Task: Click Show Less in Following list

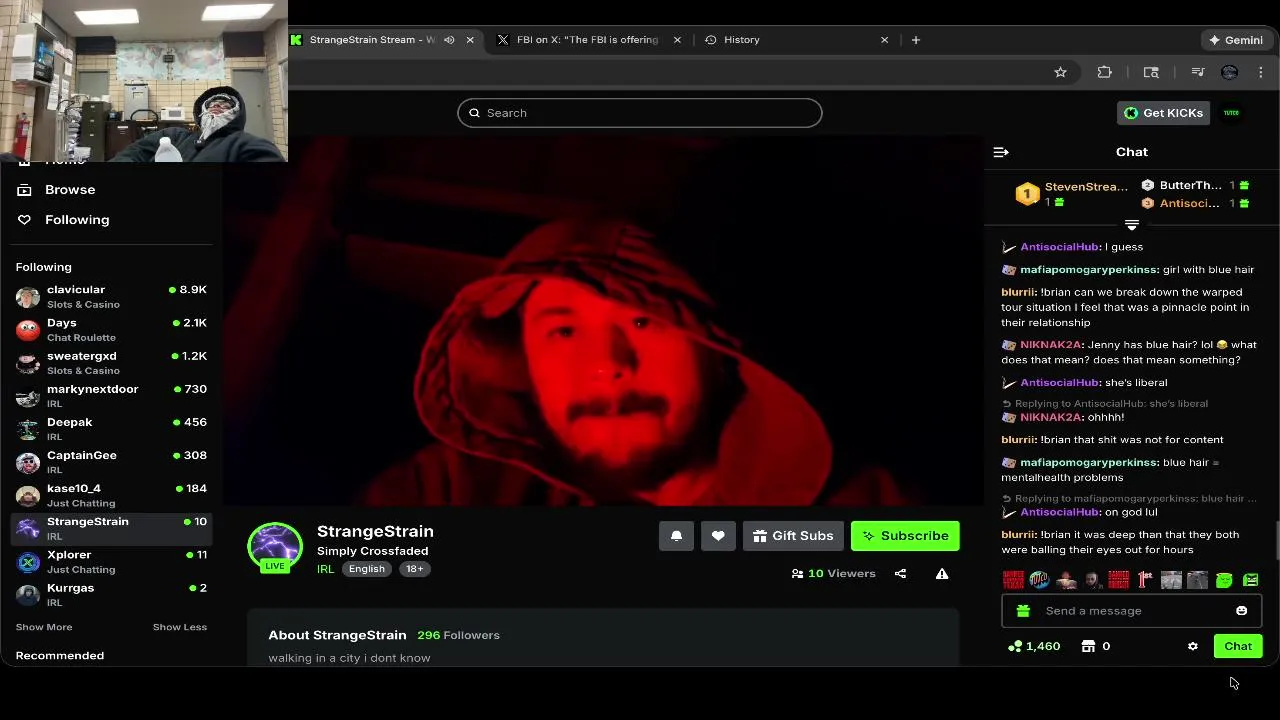Action: coord(180,627)
